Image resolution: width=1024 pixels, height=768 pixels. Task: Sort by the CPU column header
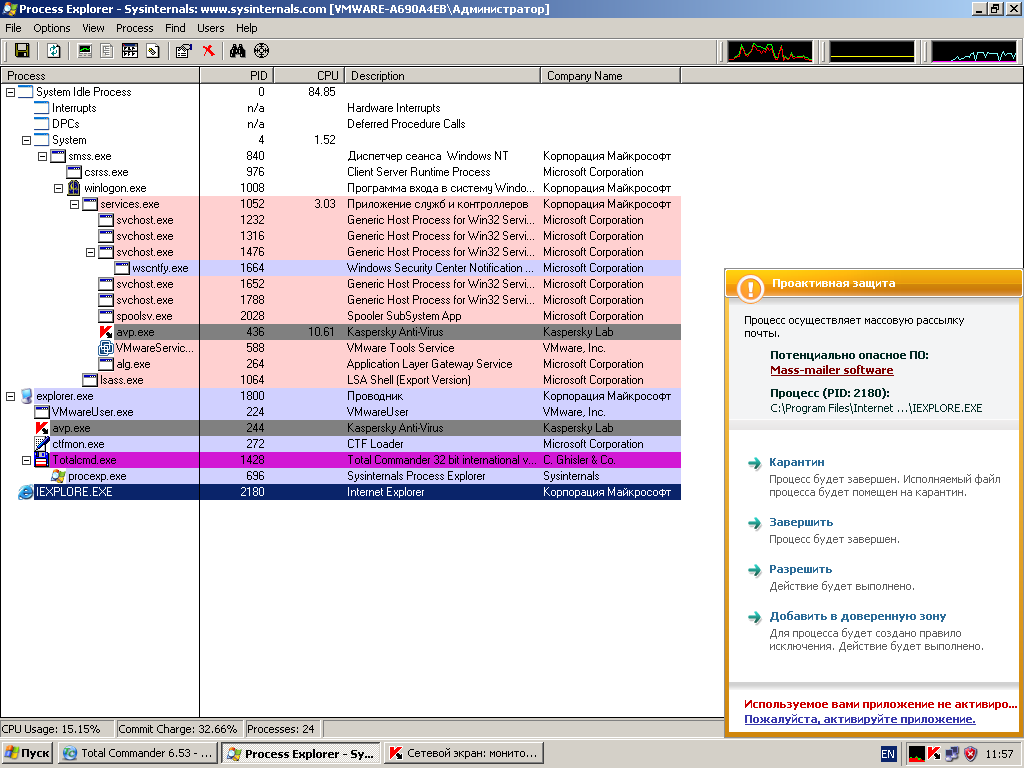coord(308,76)
